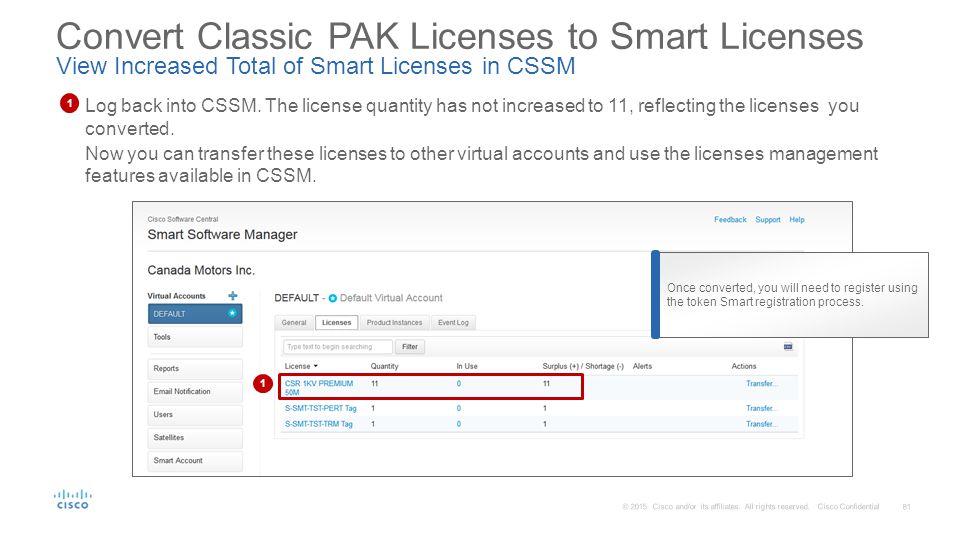Click the Filter button
The width and height of the screenshot is (960, 540).
410,347
